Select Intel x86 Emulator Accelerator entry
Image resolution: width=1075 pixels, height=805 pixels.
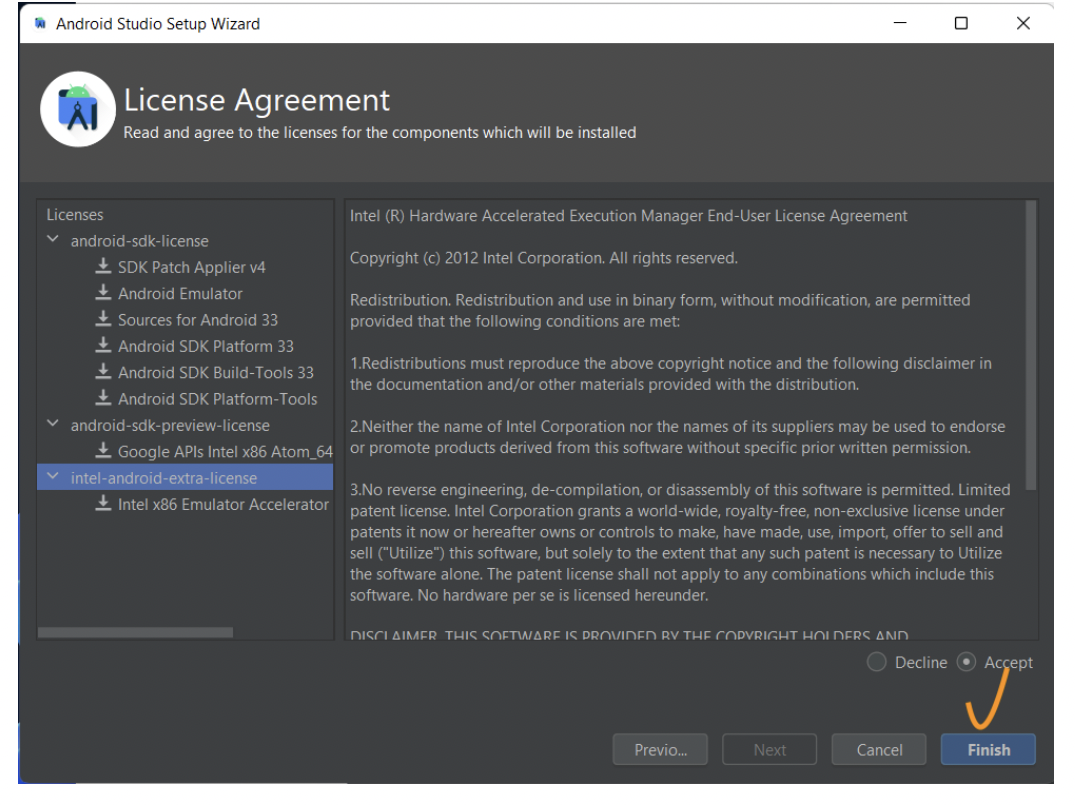coord(224,505)
